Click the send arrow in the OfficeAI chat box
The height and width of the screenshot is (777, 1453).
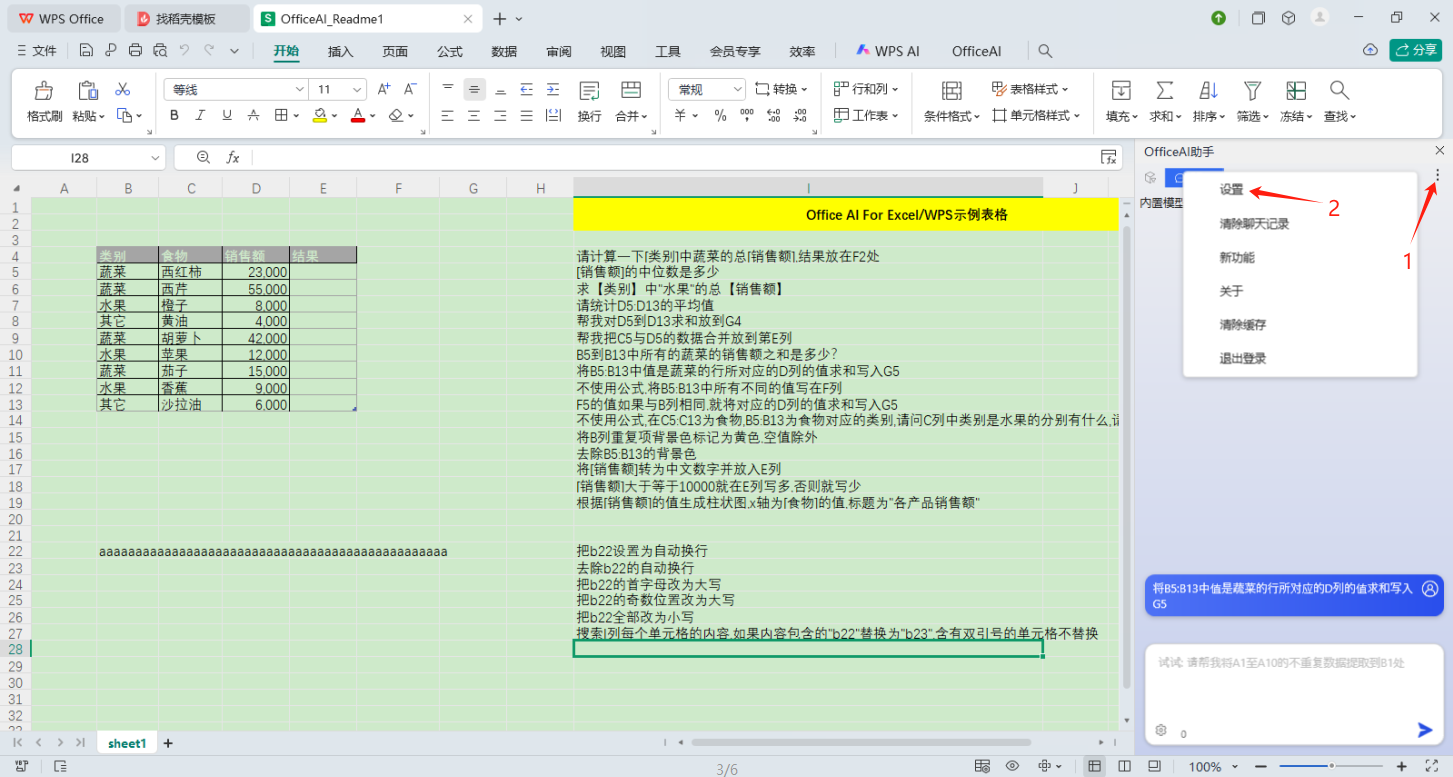coord(1425,730)
